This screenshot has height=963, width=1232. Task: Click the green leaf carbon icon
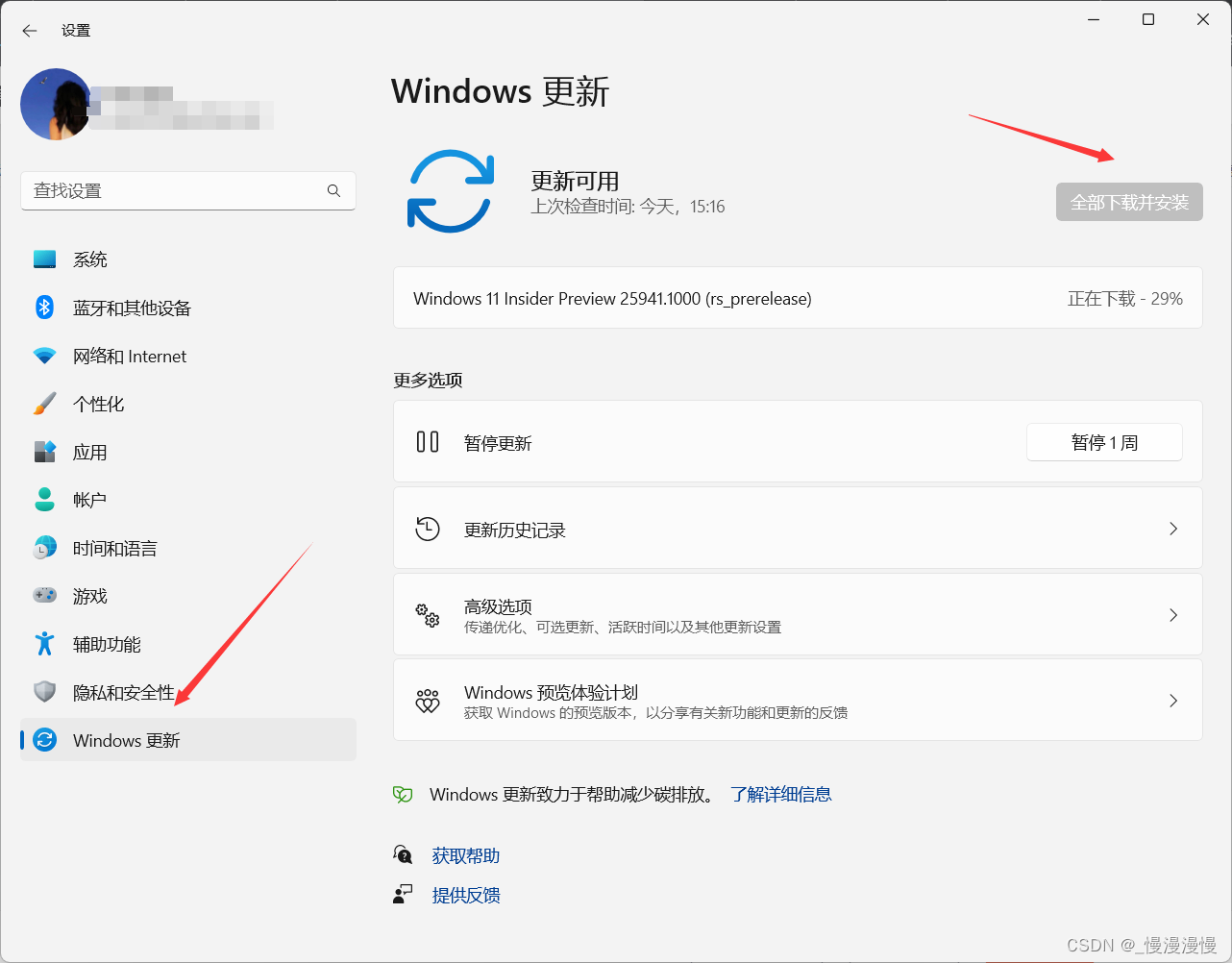pos(403,795)
